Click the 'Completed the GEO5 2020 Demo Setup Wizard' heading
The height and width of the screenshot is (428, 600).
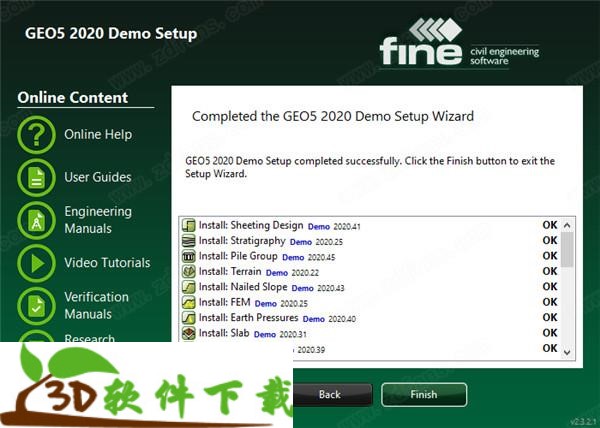[x=333, y=116]
